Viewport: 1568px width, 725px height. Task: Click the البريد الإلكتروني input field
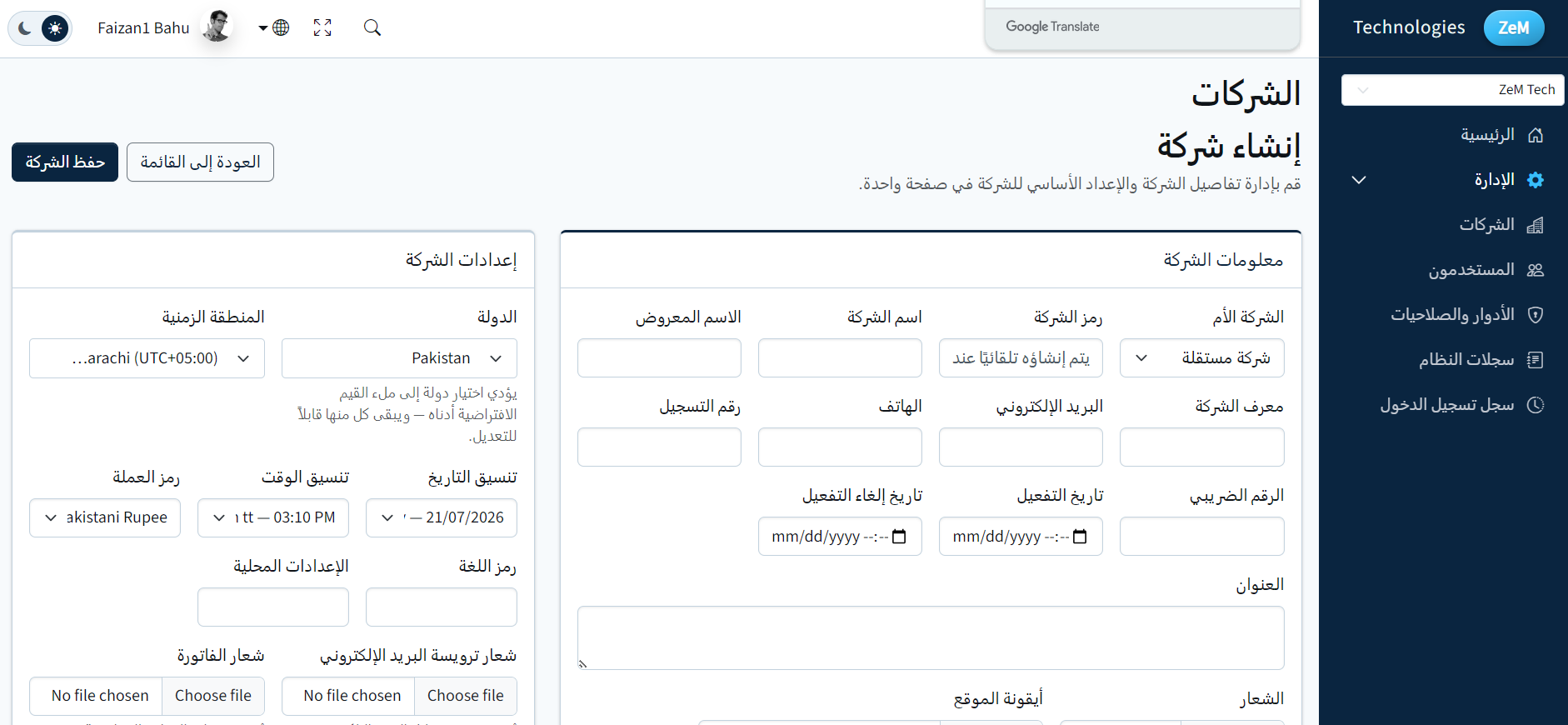(1021, 447)
